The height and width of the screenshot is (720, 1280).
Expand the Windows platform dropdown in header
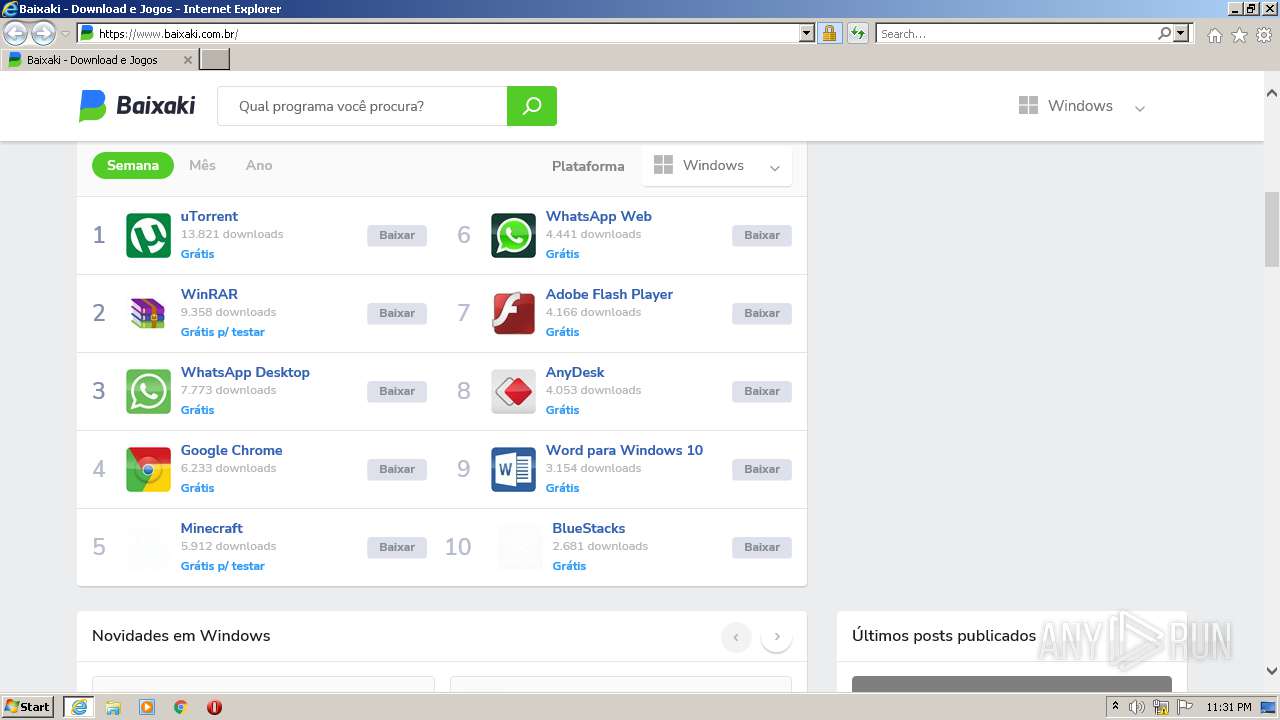click(x=1082, y=106)
